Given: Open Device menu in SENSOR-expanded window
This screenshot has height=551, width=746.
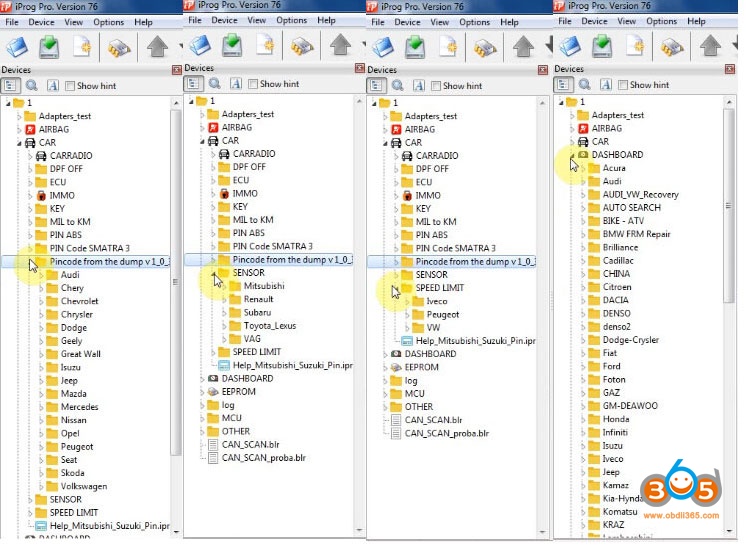Looking at the screenshot, I should (x=224, y=20).
